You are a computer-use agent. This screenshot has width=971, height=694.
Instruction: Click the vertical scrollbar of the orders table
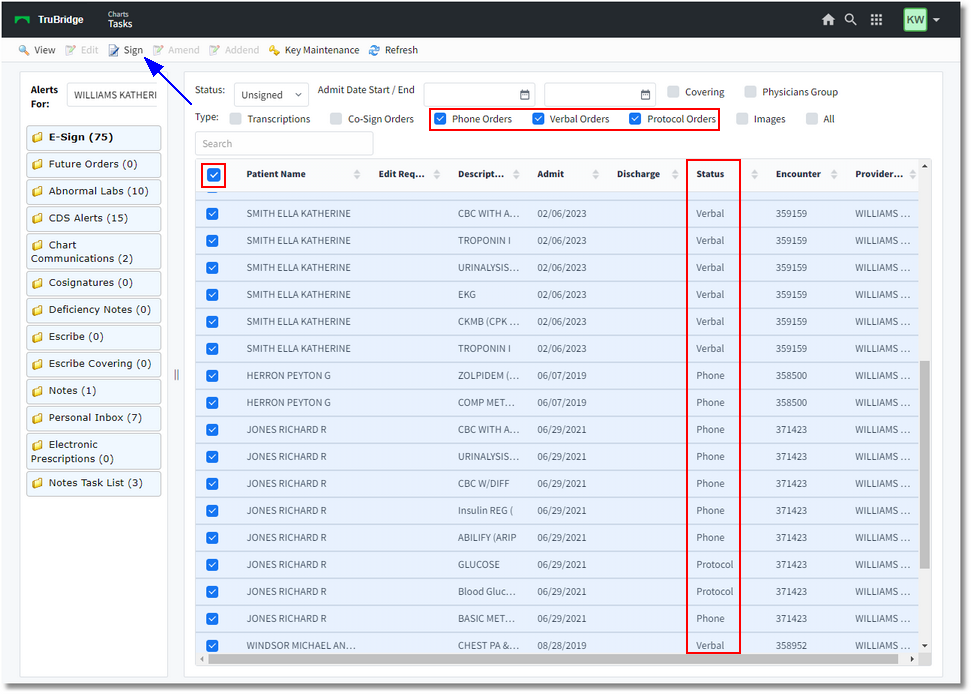coord(925,464)
